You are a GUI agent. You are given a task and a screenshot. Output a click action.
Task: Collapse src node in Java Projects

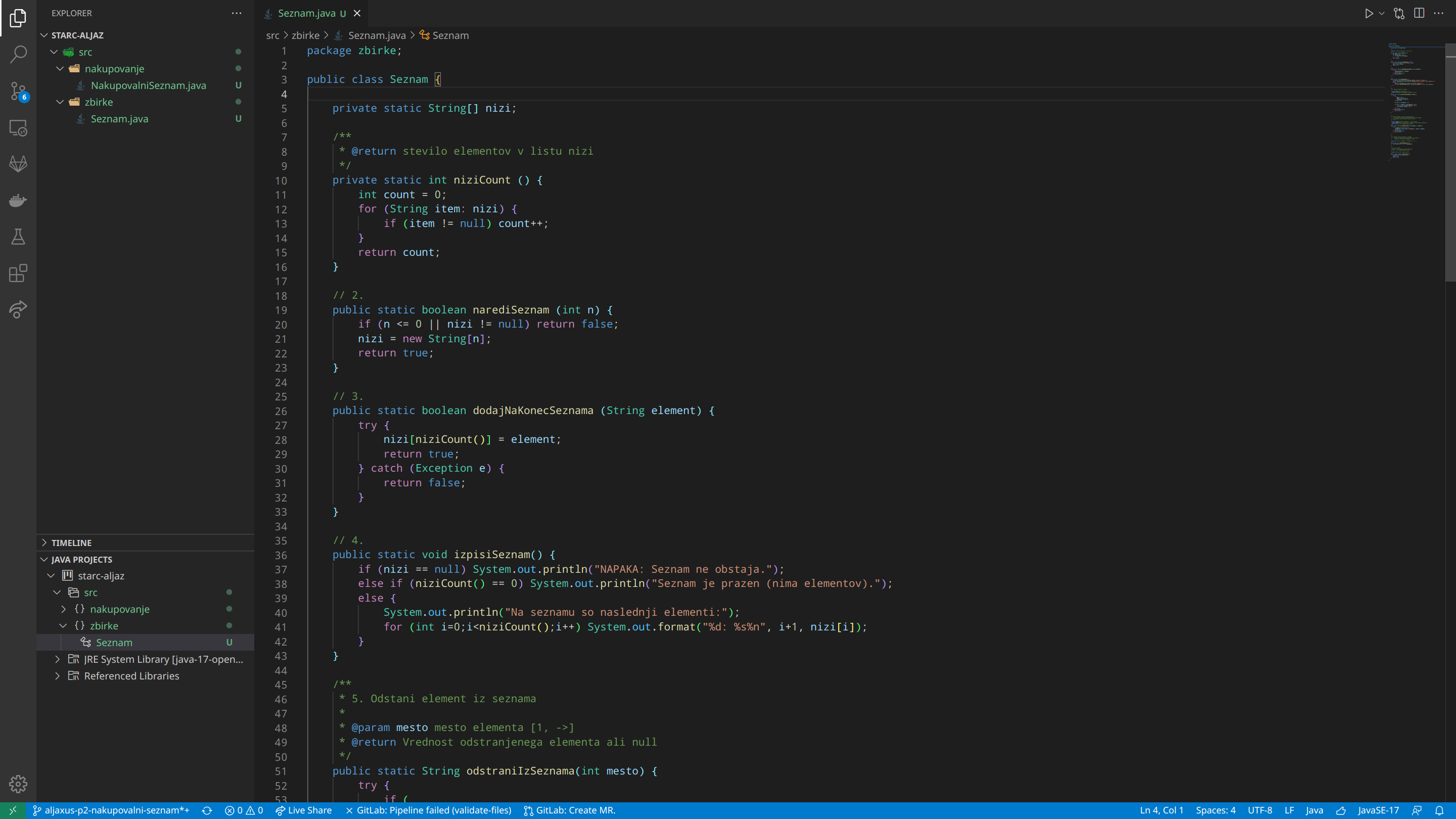point(145,593)
